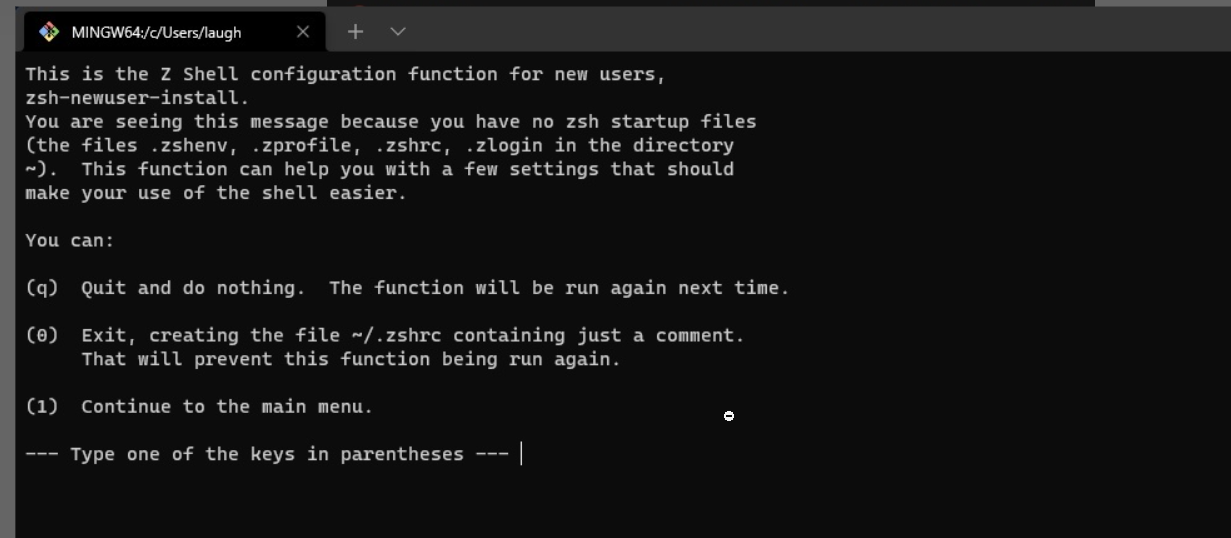Click the text cursor at the input prompt
This screenshot has width=1231, height=538.
521,454
